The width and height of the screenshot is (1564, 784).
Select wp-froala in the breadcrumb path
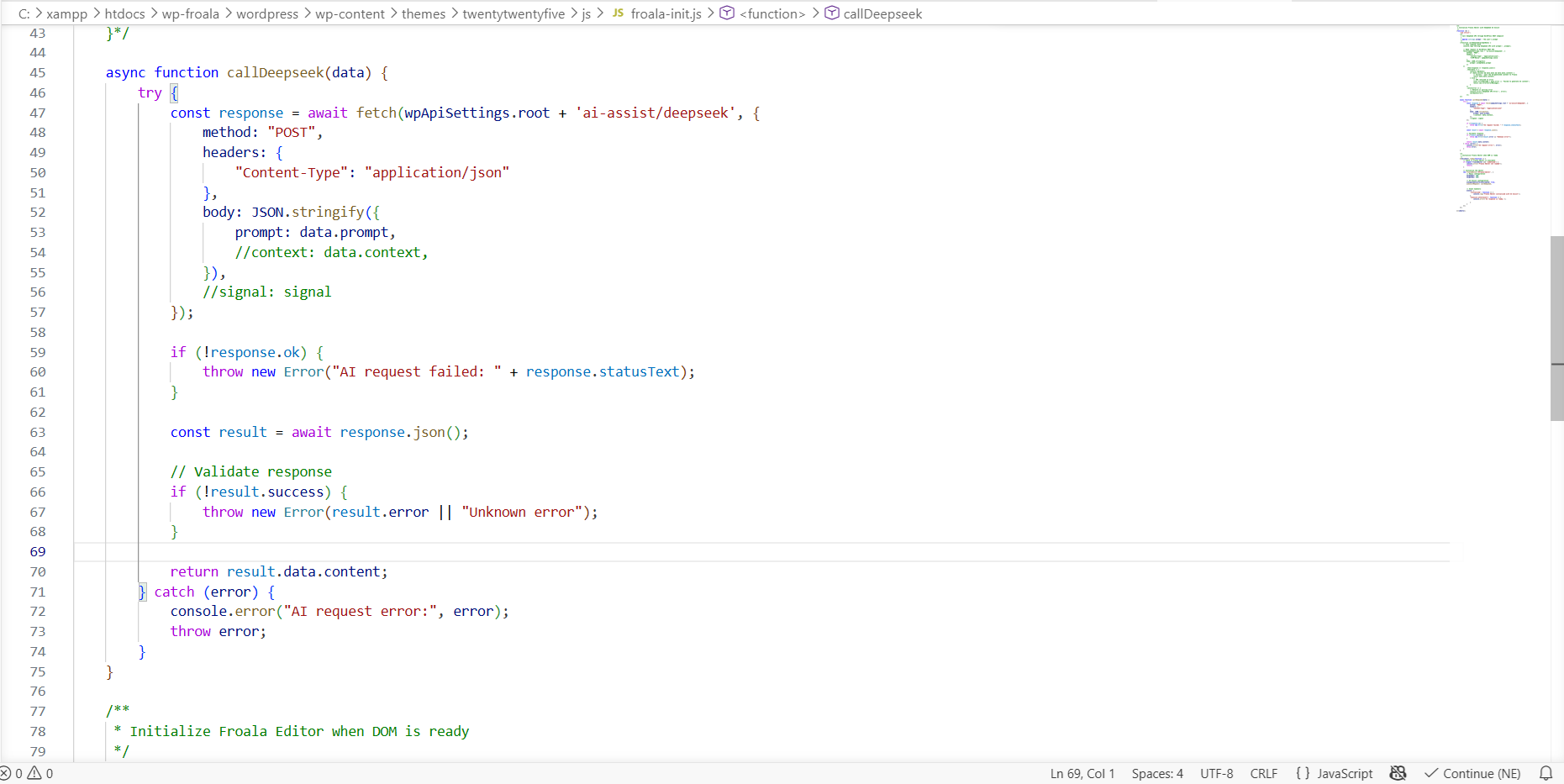[x=191, y=13]
